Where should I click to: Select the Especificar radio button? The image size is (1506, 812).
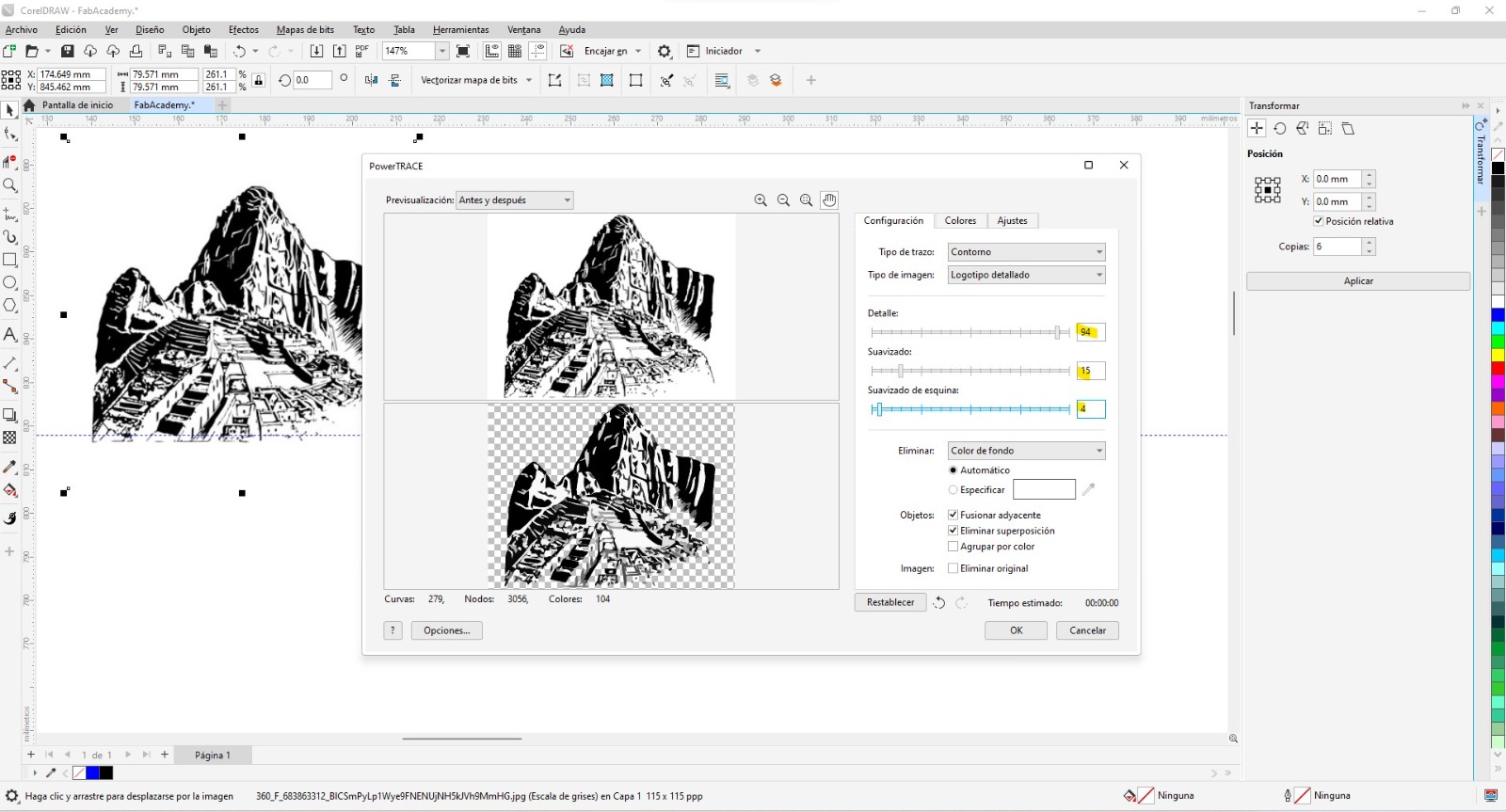(x=953, y=490)
